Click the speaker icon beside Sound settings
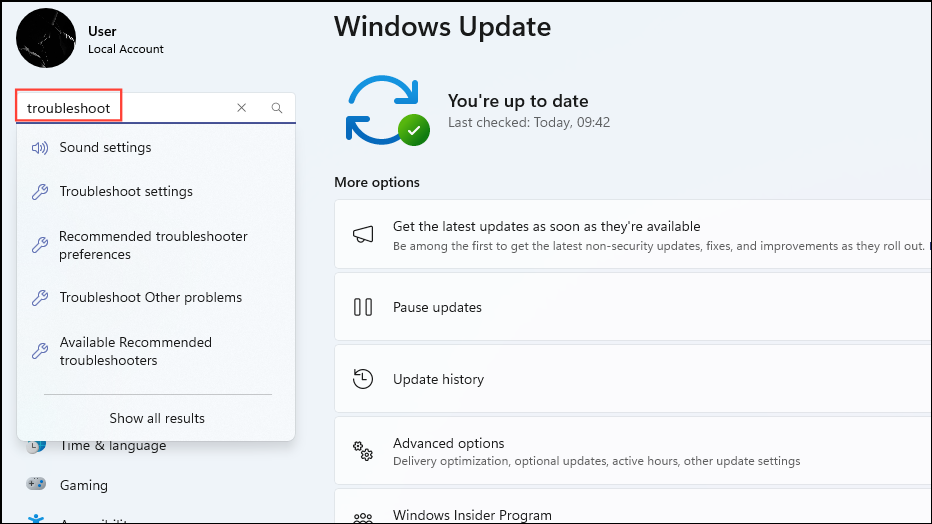This screenshot has height=524, width=932. [x=40, y=147]
